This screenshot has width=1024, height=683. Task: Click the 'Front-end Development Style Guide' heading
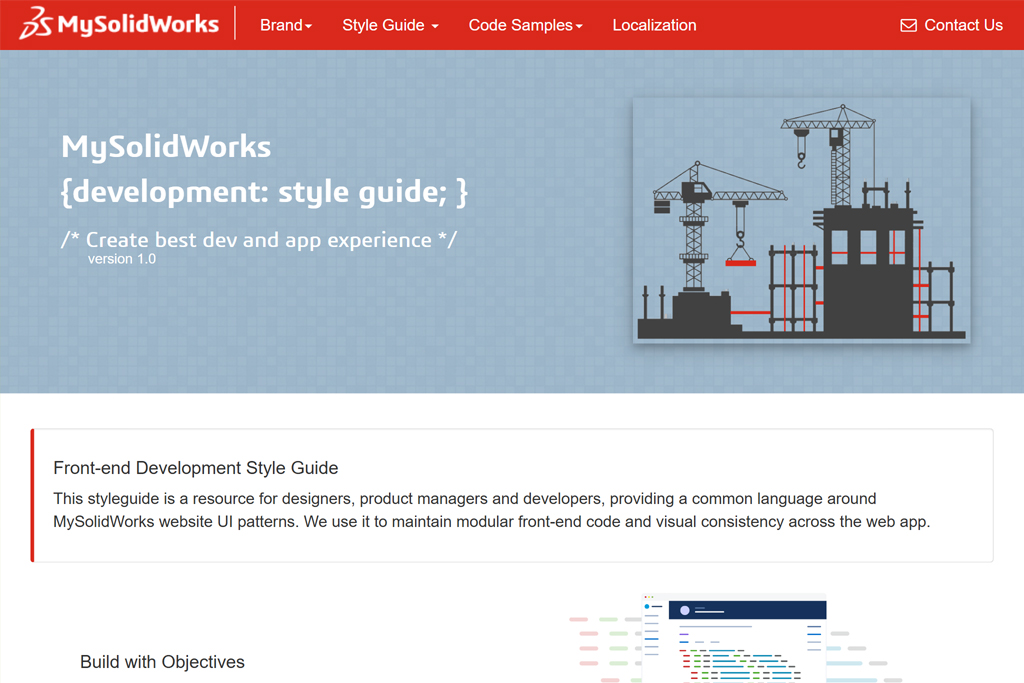(x=196, y=468)
